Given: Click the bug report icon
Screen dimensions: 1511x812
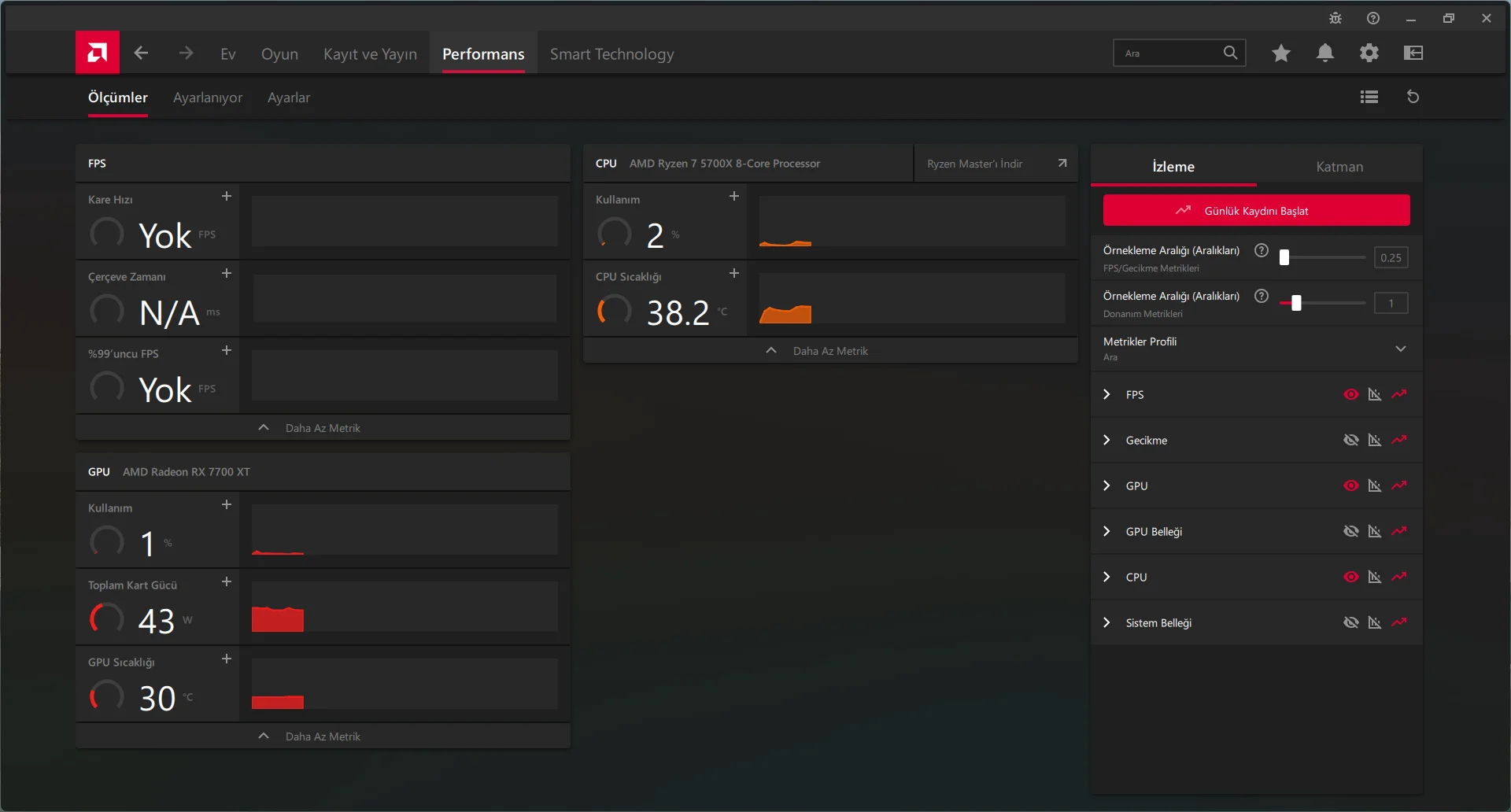Looking at the screenshot, I should [1335, 18].
